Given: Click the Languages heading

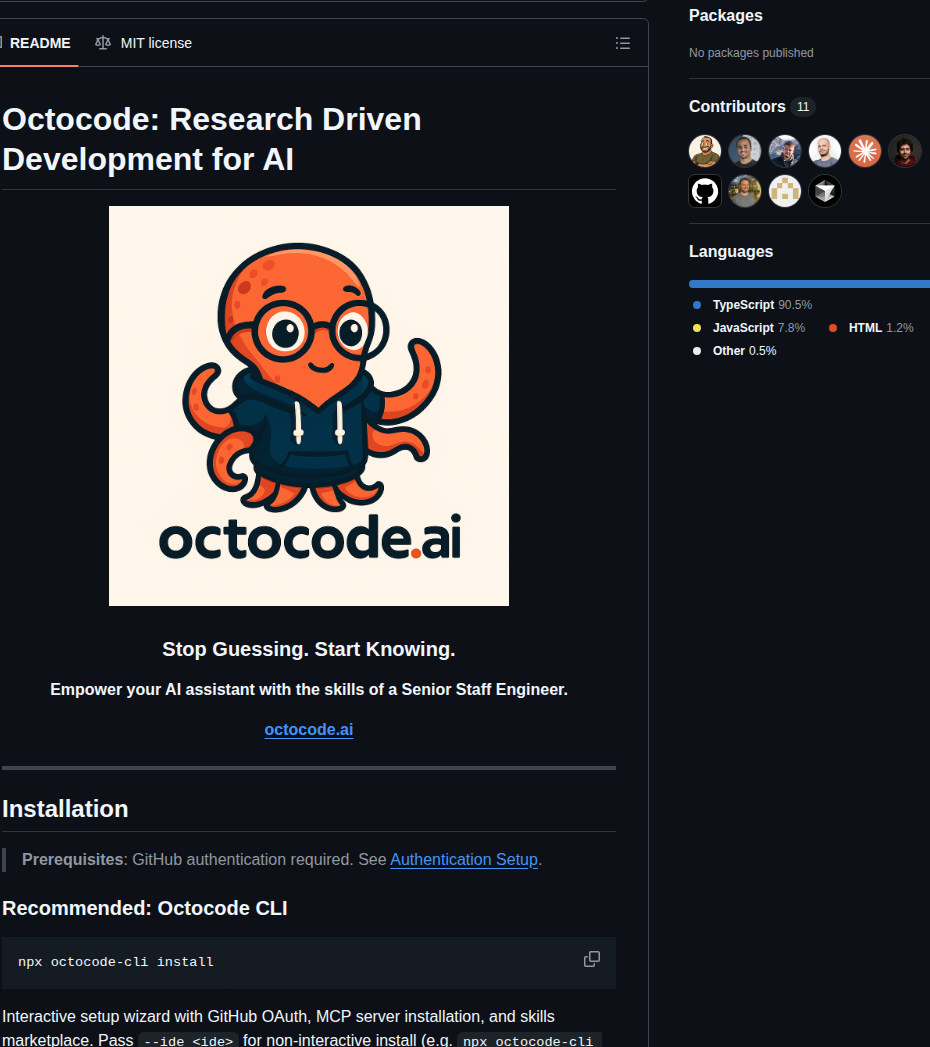Looking at the screenshot, I should [x=731, y=252].
